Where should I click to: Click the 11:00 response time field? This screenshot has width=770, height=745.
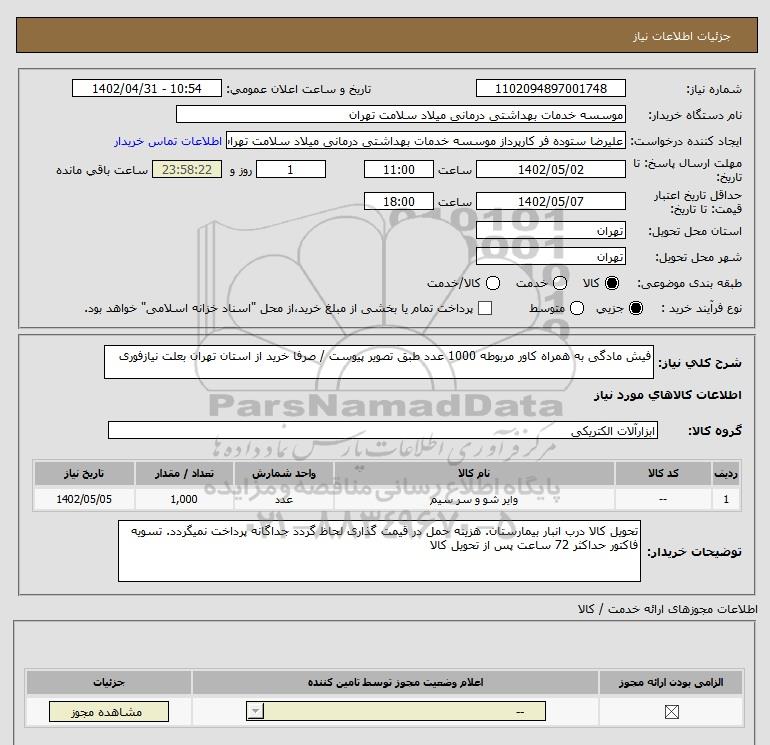tap(399, 169)
